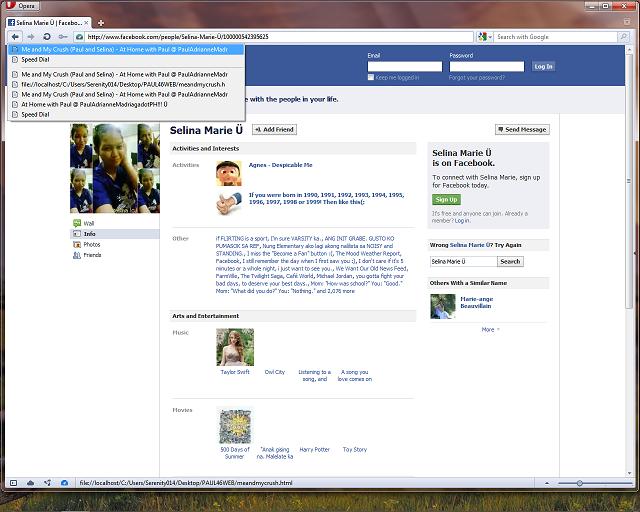Click the Opera Link share icon in status bar
This screenshot has width=640, height=512.
[x=47, y=483]
